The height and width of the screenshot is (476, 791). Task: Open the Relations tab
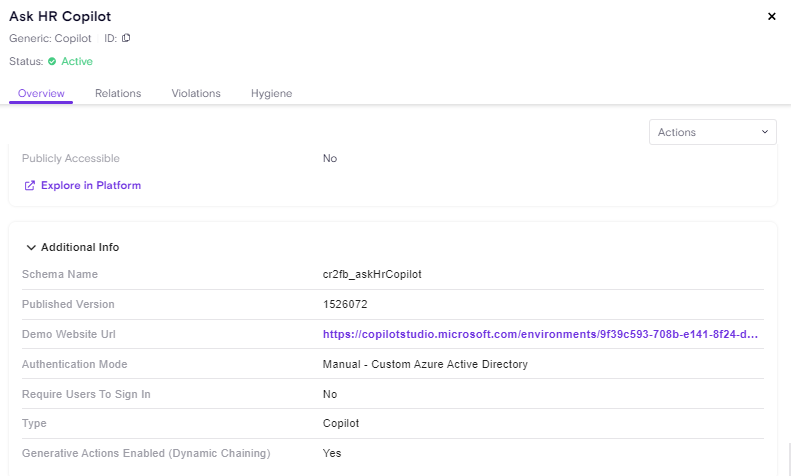point(118,93)
